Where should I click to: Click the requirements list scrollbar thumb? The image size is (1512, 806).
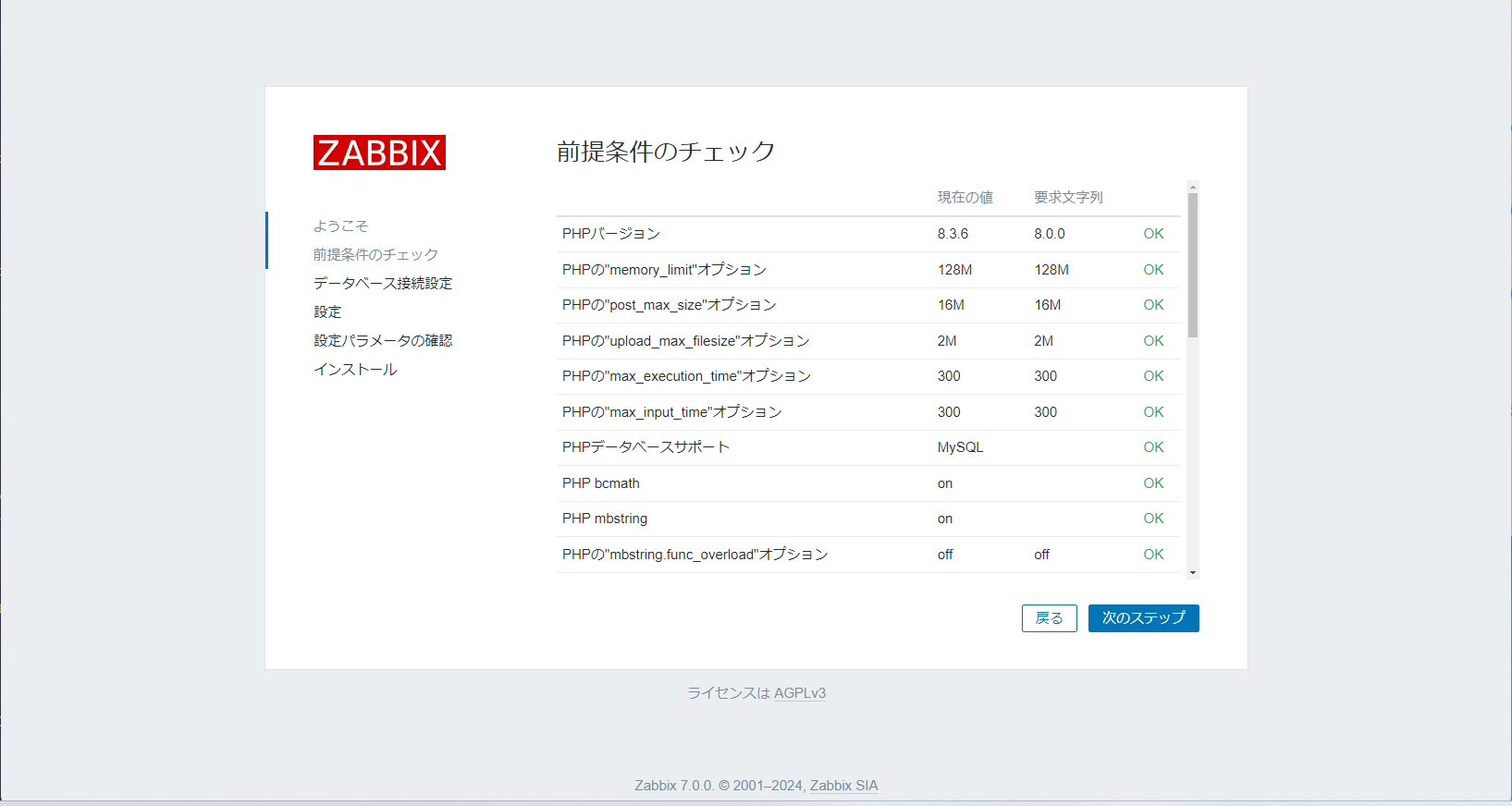tap(1193, 265)
